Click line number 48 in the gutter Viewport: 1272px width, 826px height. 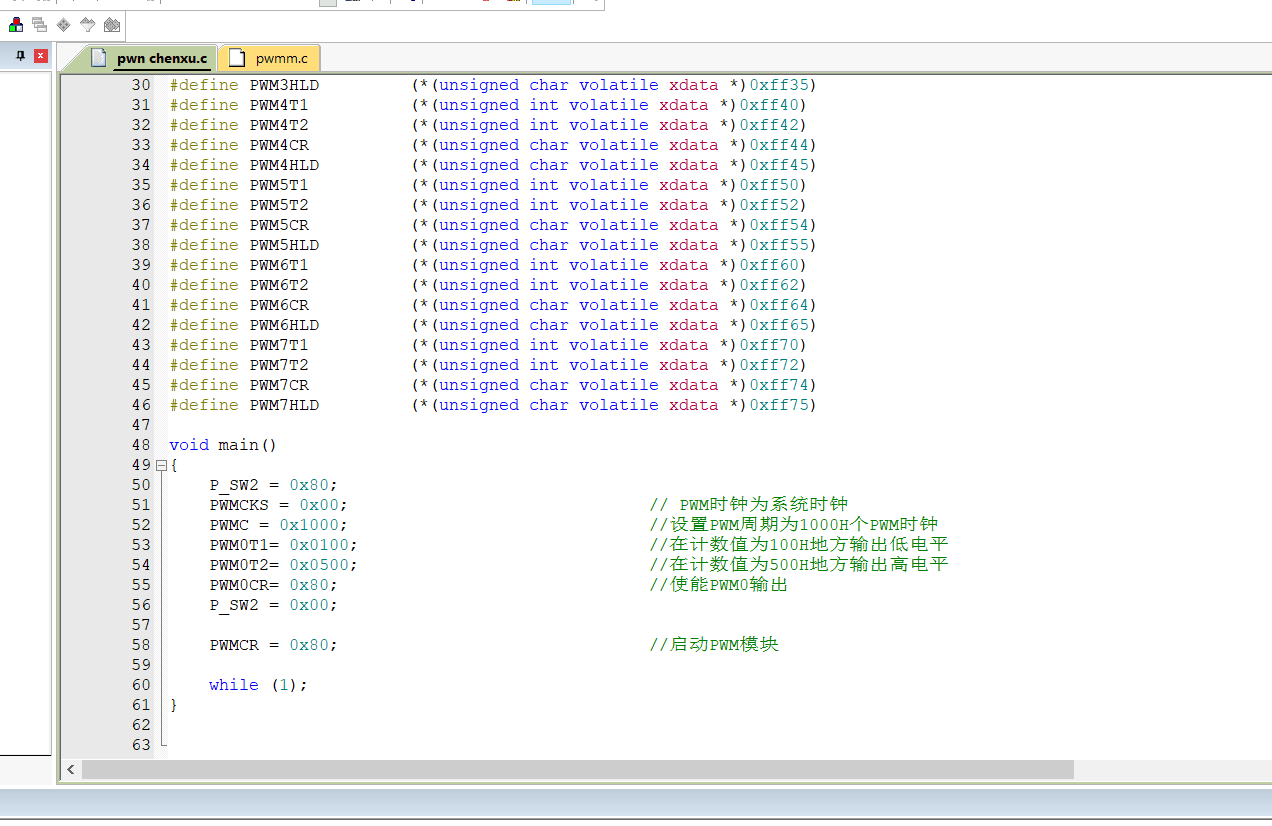point(140,445)
